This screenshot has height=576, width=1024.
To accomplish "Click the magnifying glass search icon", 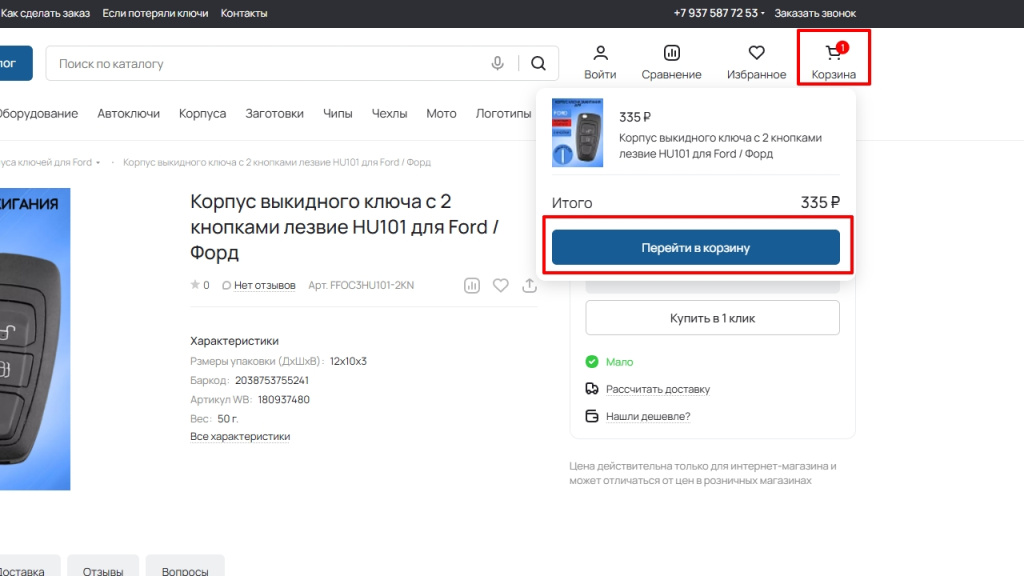I will (x=538, y=64).
